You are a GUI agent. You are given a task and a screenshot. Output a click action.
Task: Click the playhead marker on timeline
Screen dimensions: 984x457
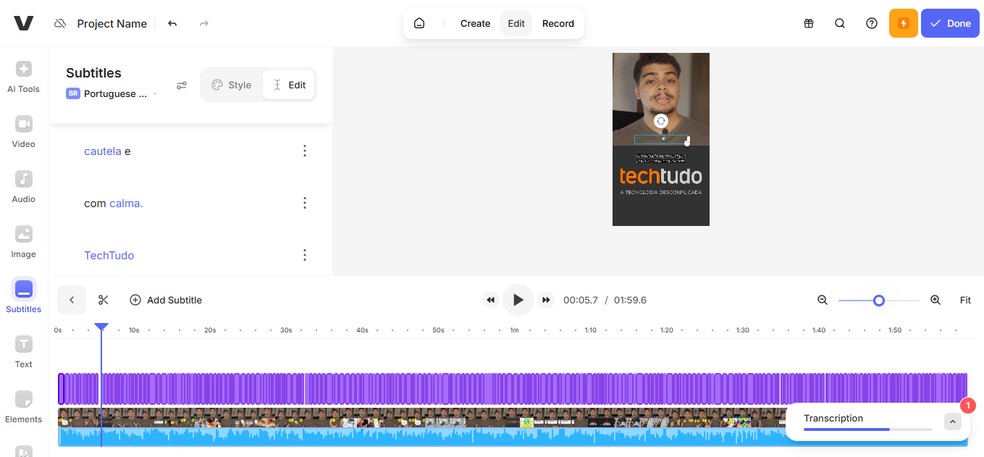[x=101, y=327]
